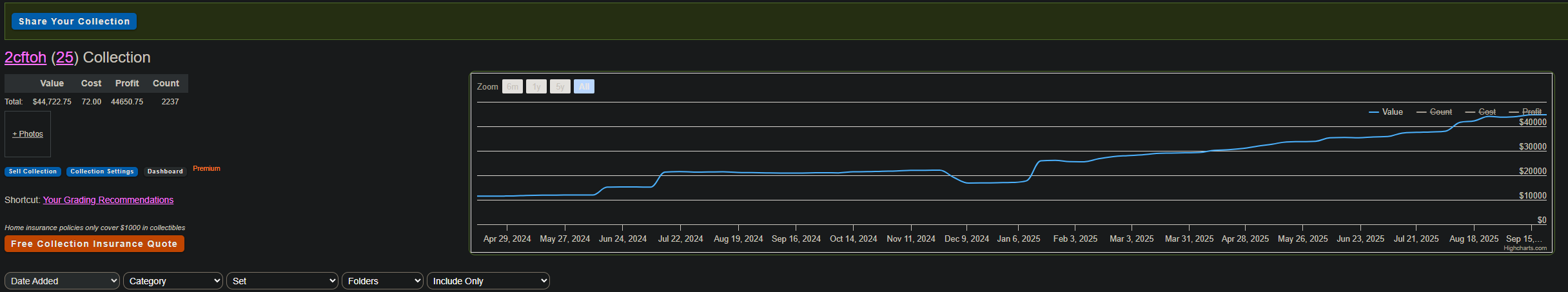The height and width of the screenshot is (292, 1568).
Task: Click the Sell Collection button
Action: coord(33,171)
